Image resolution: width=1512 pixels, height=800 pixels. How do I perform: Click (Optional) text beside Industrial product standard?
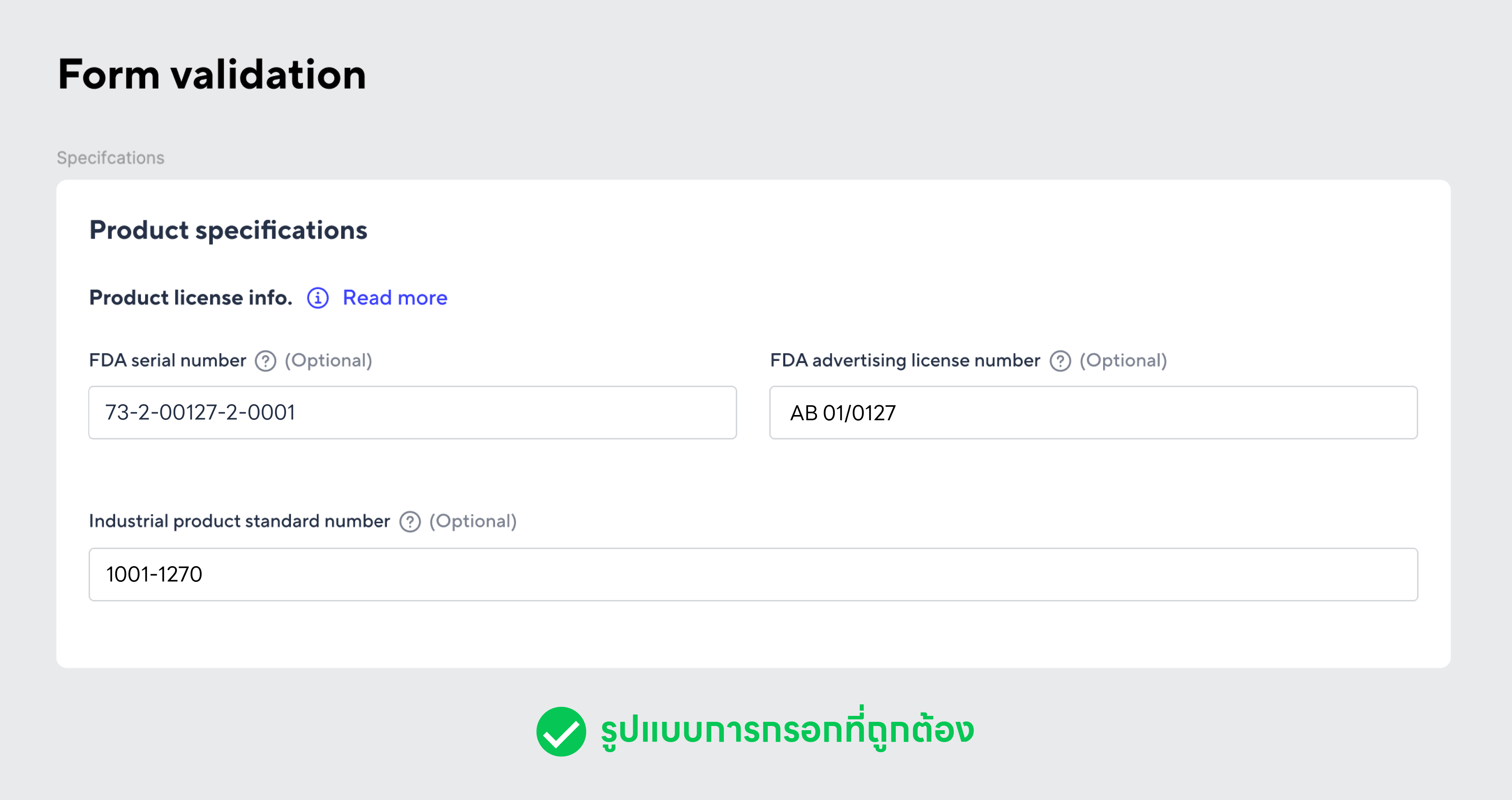click(473, 521)
